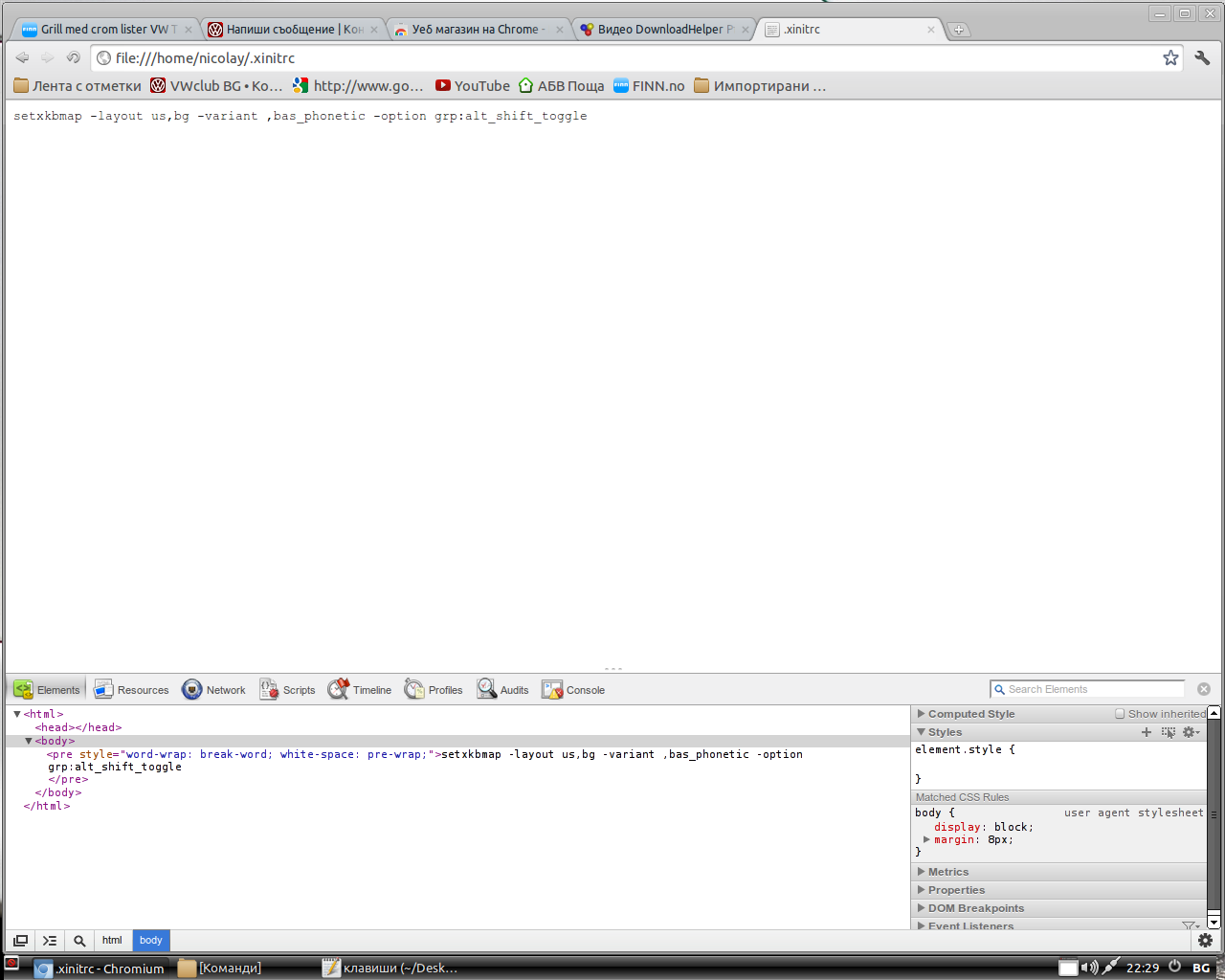Expand the Metrics section

pyautogui.click(x=947, y=872)
